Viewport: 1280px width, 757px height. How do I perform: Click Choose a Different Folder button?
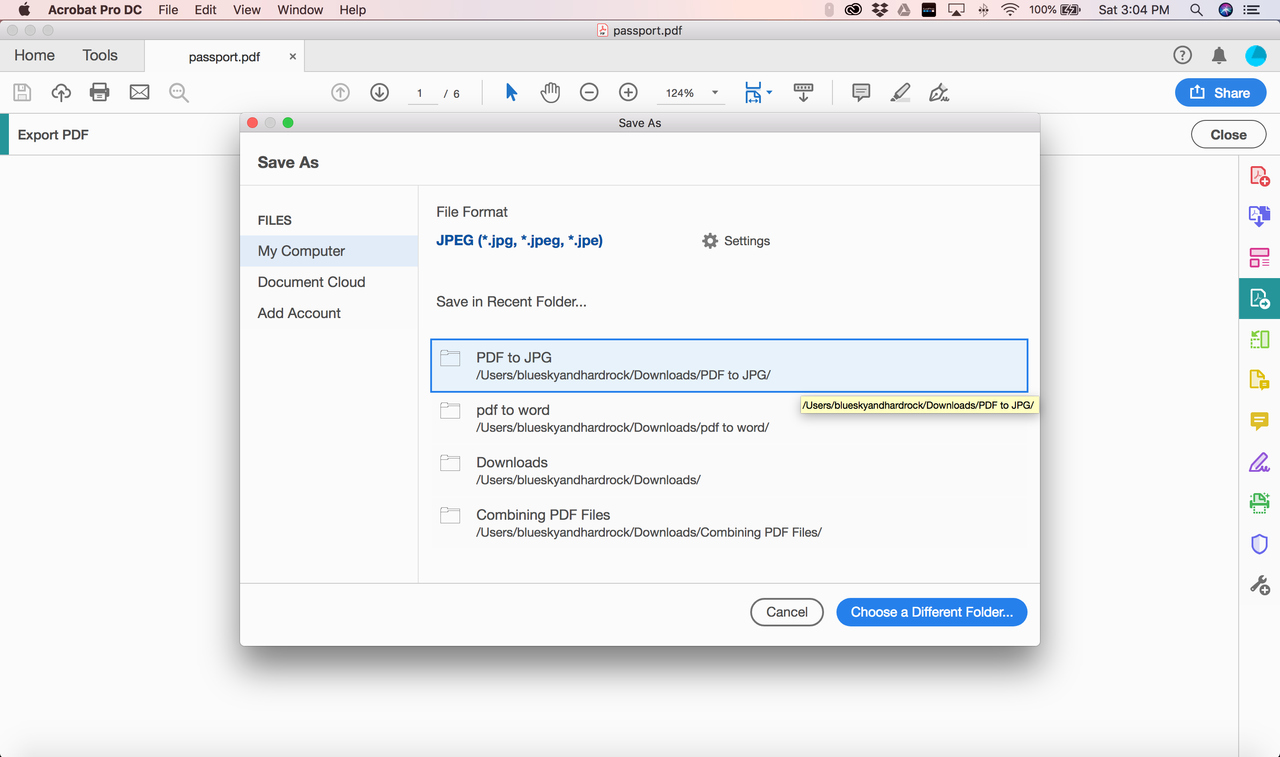pyautogui.click(x=932, y=612)
